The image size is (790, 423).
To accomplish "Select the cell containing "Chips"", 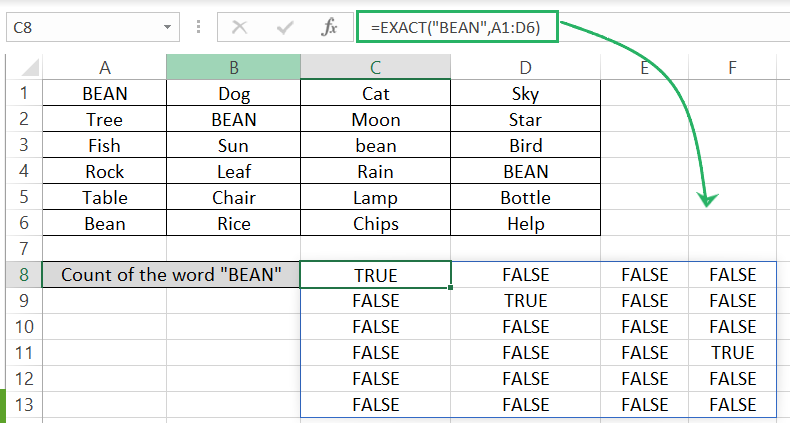I will 375,224.
